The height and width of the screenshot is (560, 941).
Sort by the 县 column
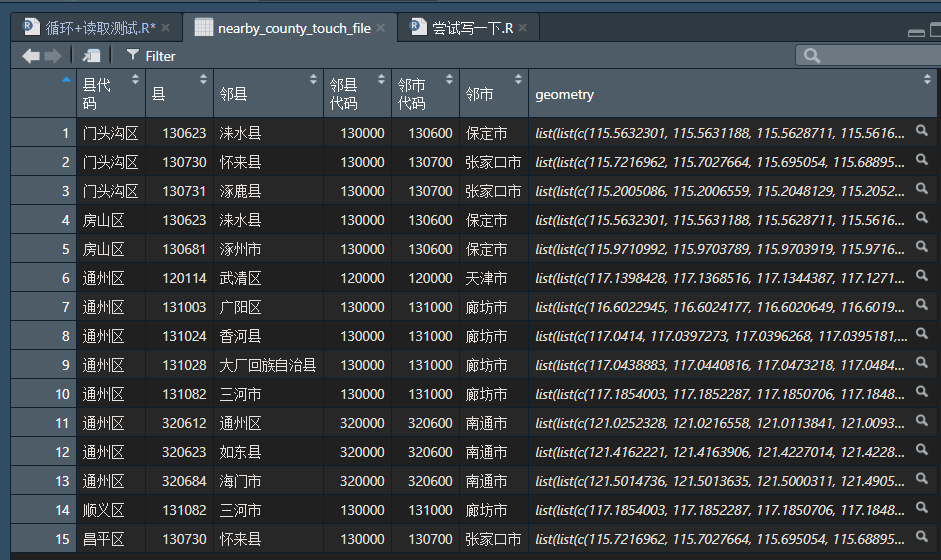[179, 93]
